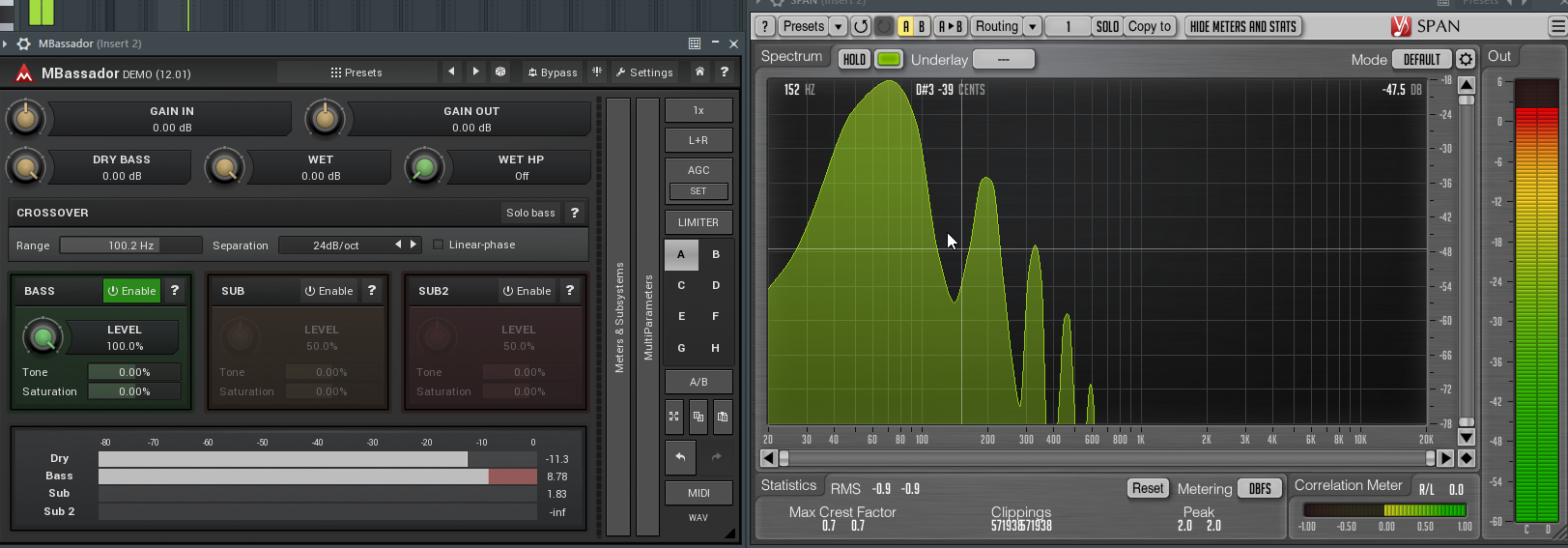The width and height of the screenshot is (1568, 548).
Task: Select next Separation value arrow
Action: 413,245
